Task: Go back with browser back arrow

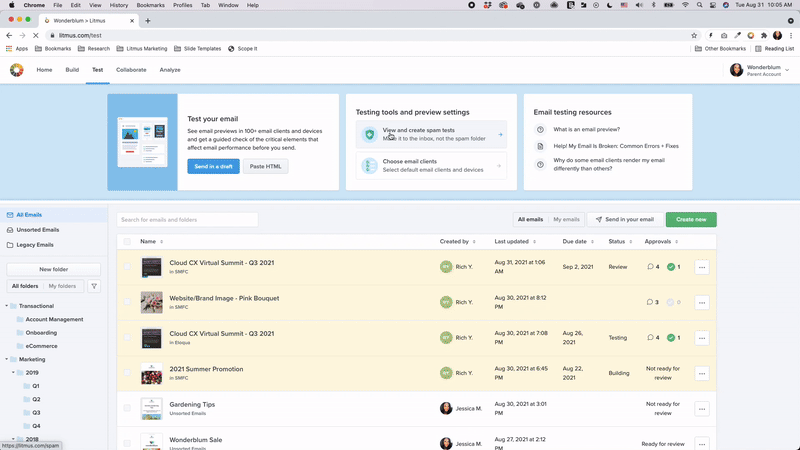Action: (9, 35)
